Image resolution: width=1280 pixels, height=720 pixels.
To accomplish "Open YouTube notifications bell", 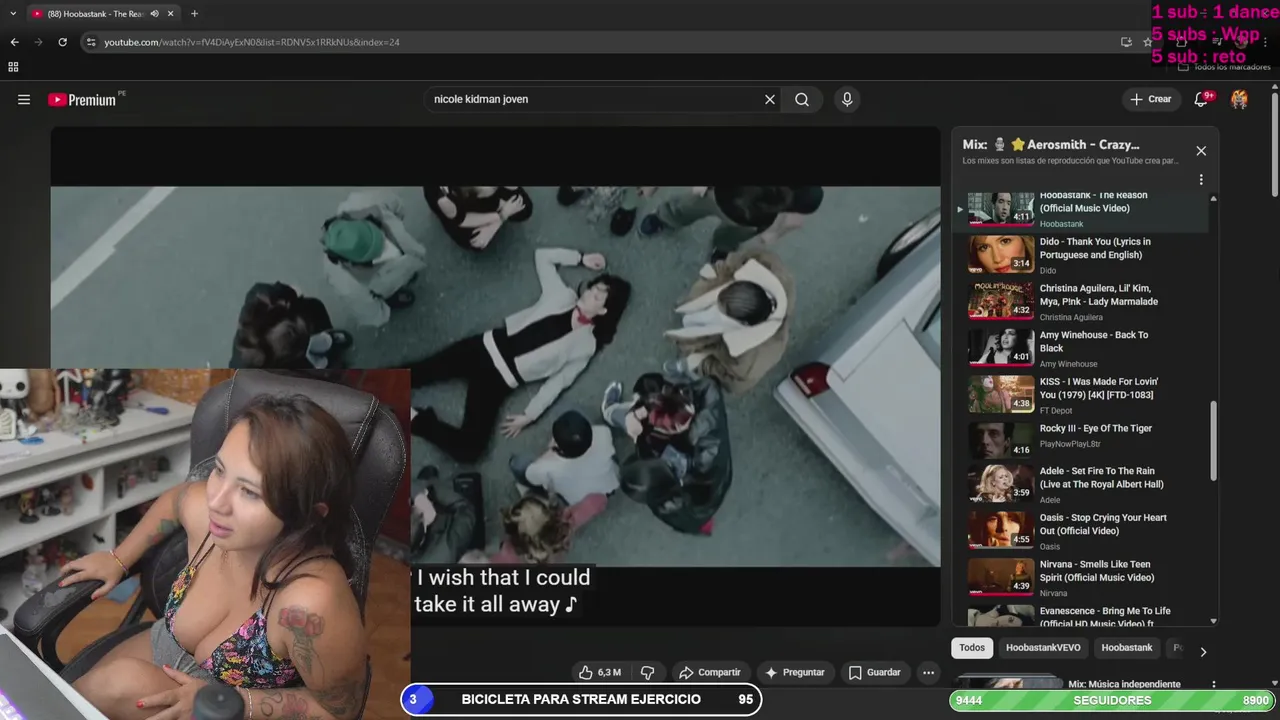I will coord(1201,99).
